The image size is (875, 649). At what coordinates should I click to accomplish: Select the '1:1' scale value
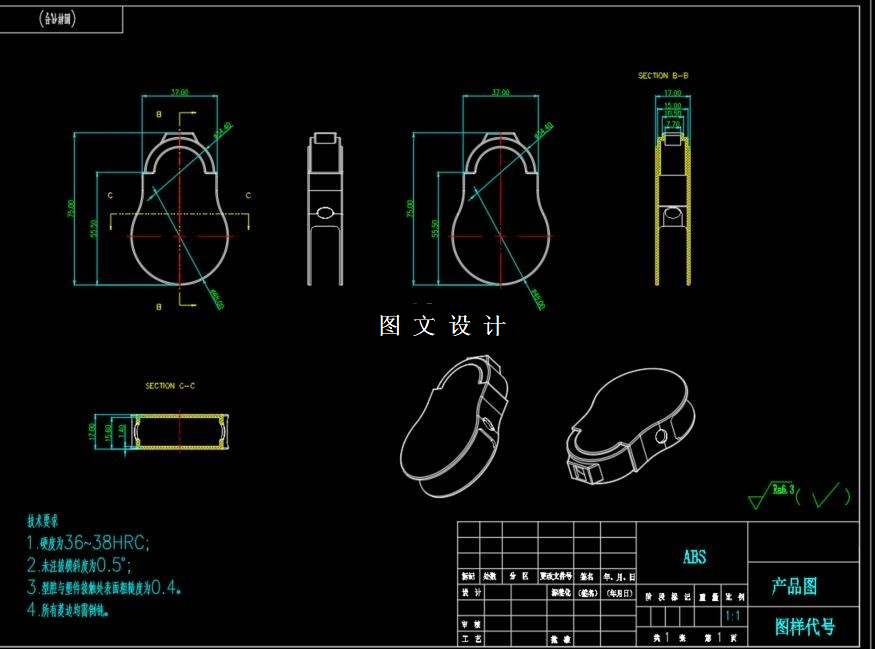(x=733, y=616)
